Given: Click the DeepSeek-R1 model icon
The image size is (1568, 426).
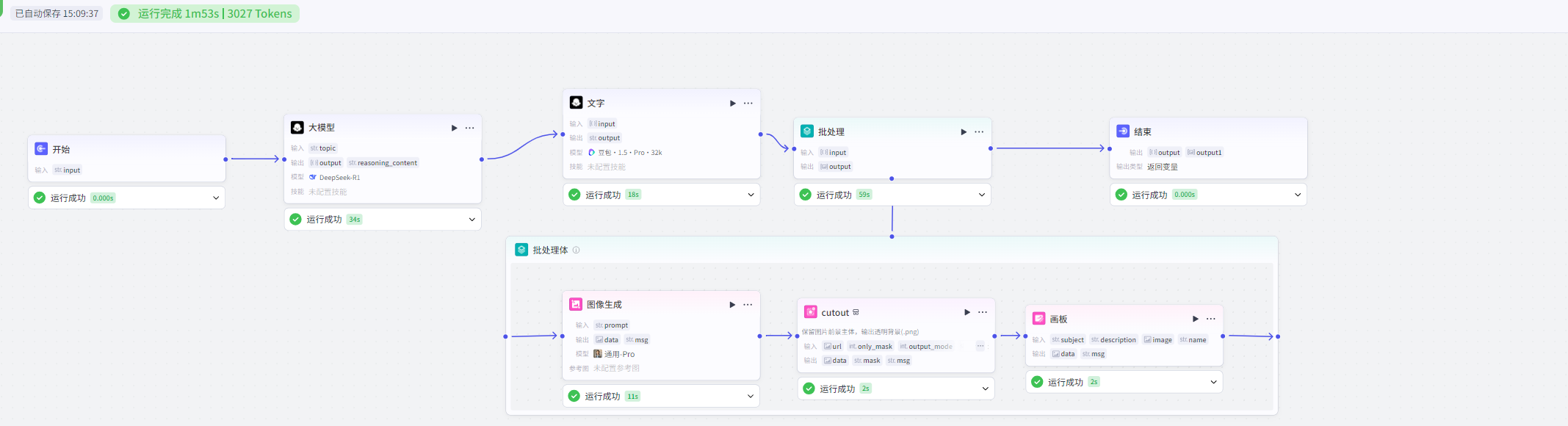Looking at the screenshot, I should pyautogui.click(x=313, y=177).
